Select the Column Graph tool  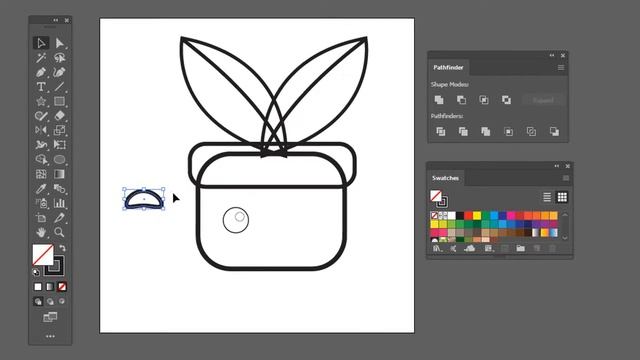tap(60, 203)
